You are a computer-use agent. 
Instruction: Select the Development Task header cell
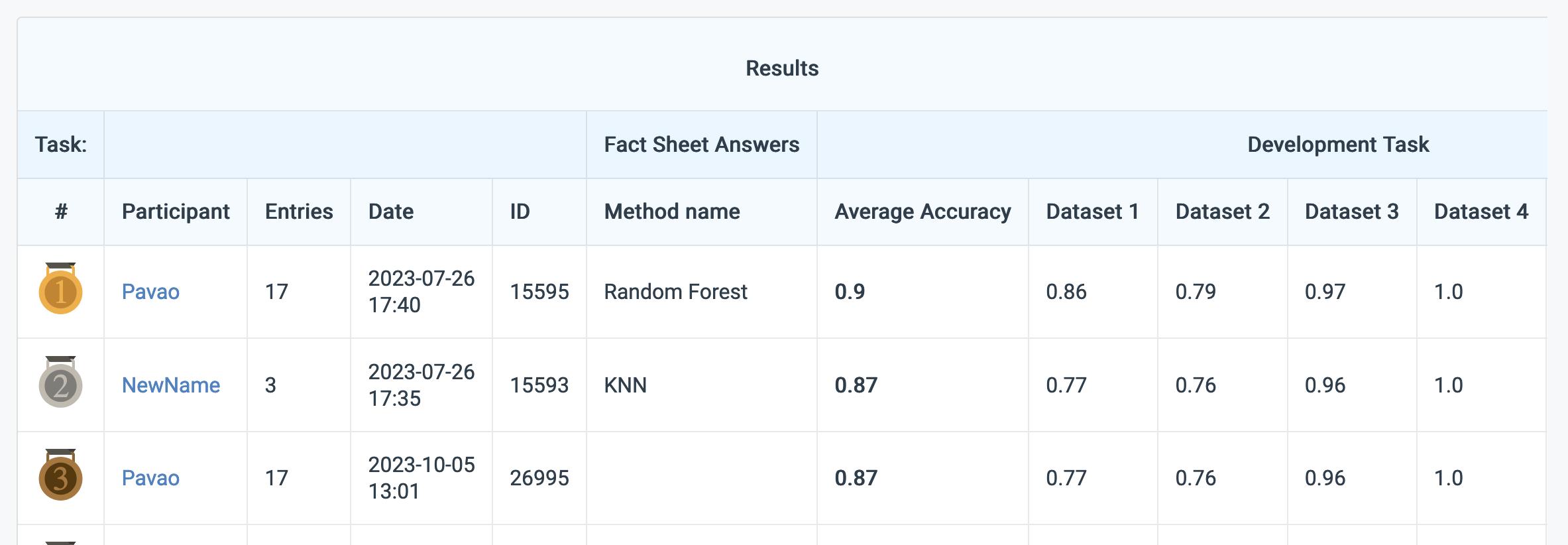click(x=1337, y=145)
